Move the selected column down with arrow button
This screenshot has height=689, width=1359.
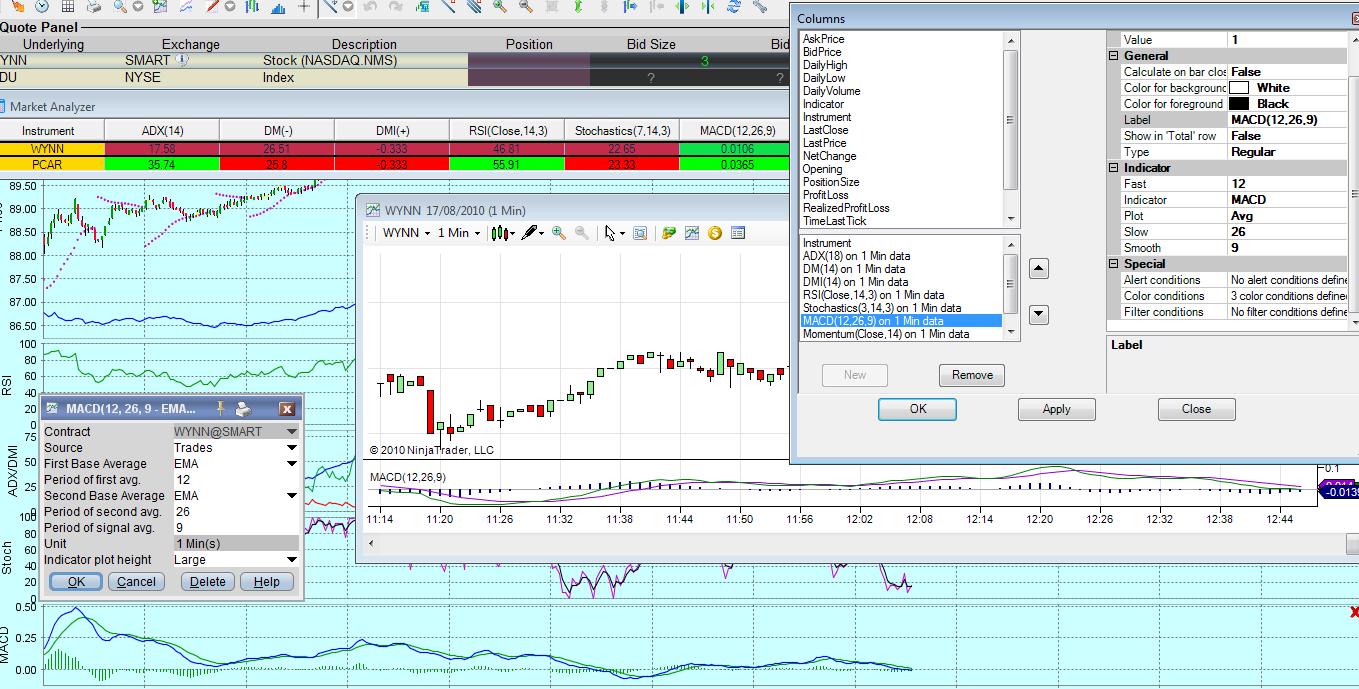click(x=1038, y=314)
